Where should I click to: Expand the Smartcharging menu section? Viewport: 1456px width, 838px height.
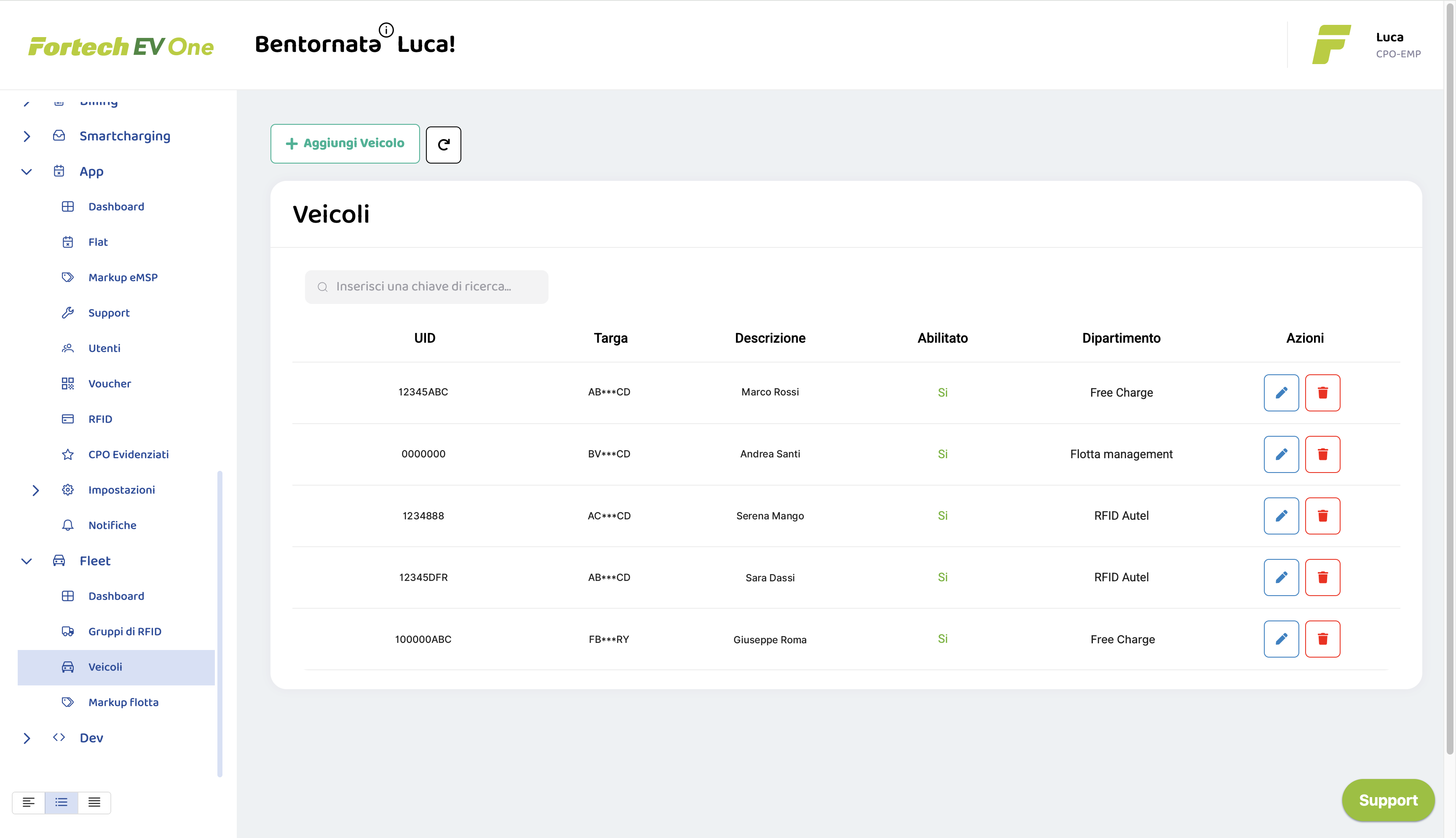[x=27, y=137]
